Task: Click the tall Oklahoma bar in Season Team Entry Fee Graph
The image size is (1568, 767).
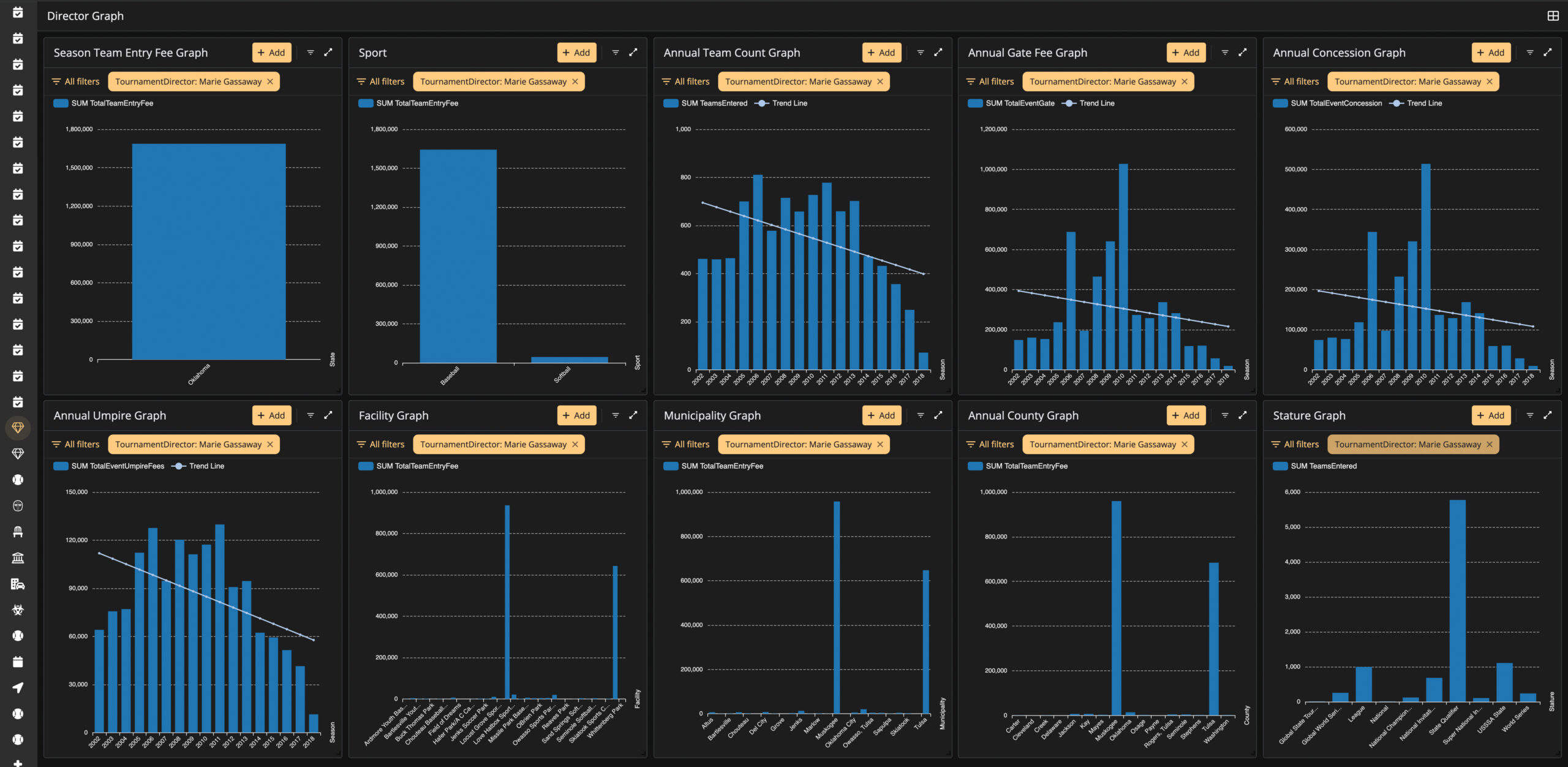Action: click(x=209, y=251)
